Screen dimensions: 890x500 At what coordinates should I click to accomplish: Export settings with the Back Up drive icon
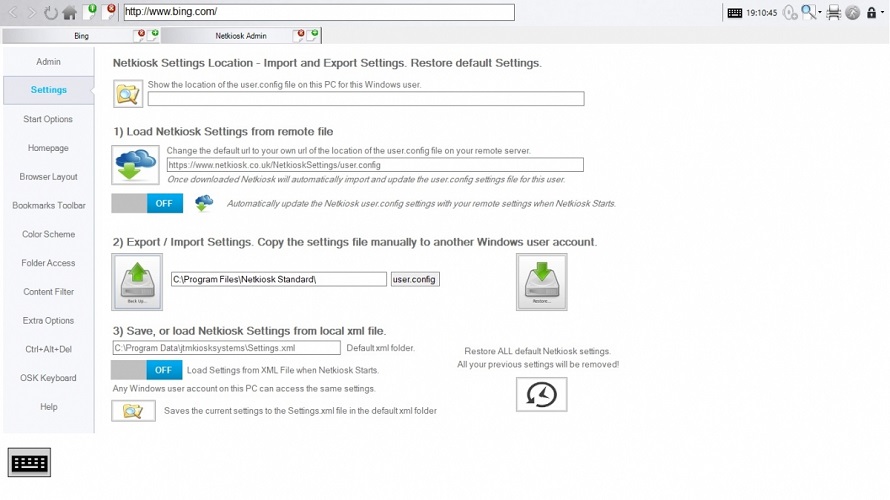pyautogui.click(x=137, y=282)
